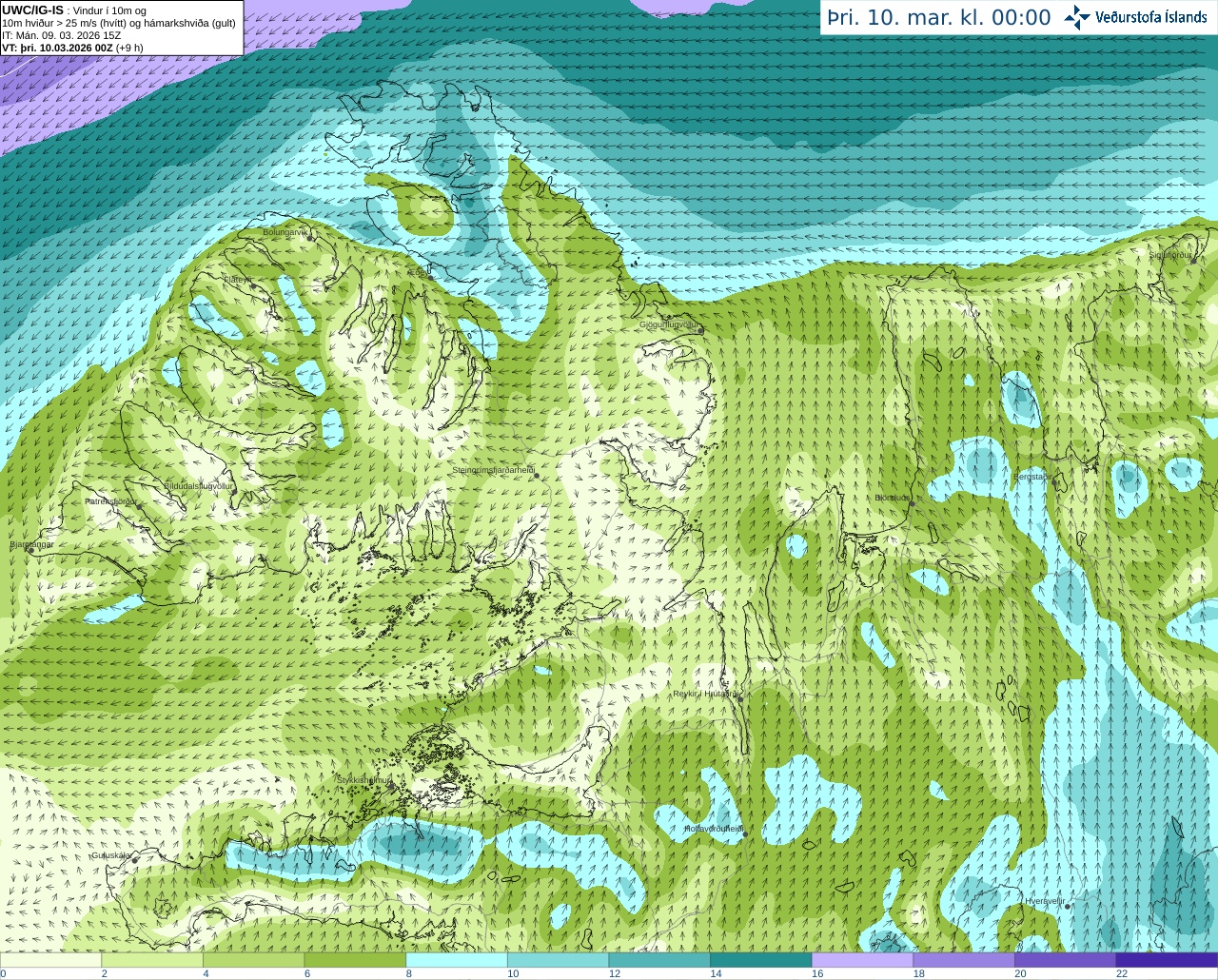1218x980 pixels.
Task: Select the Blönduós station dot
Action: coord(911,504)
